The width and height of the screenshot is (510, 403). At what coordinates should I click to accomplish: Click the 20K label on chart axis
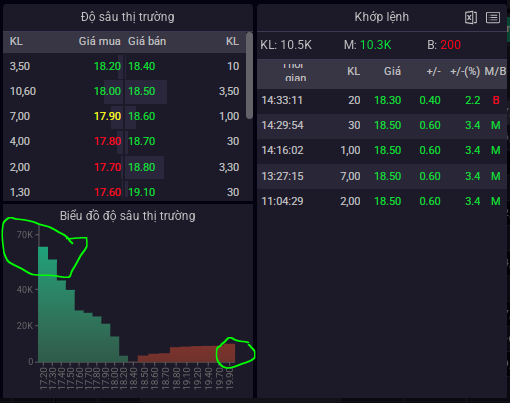(25, 326)
